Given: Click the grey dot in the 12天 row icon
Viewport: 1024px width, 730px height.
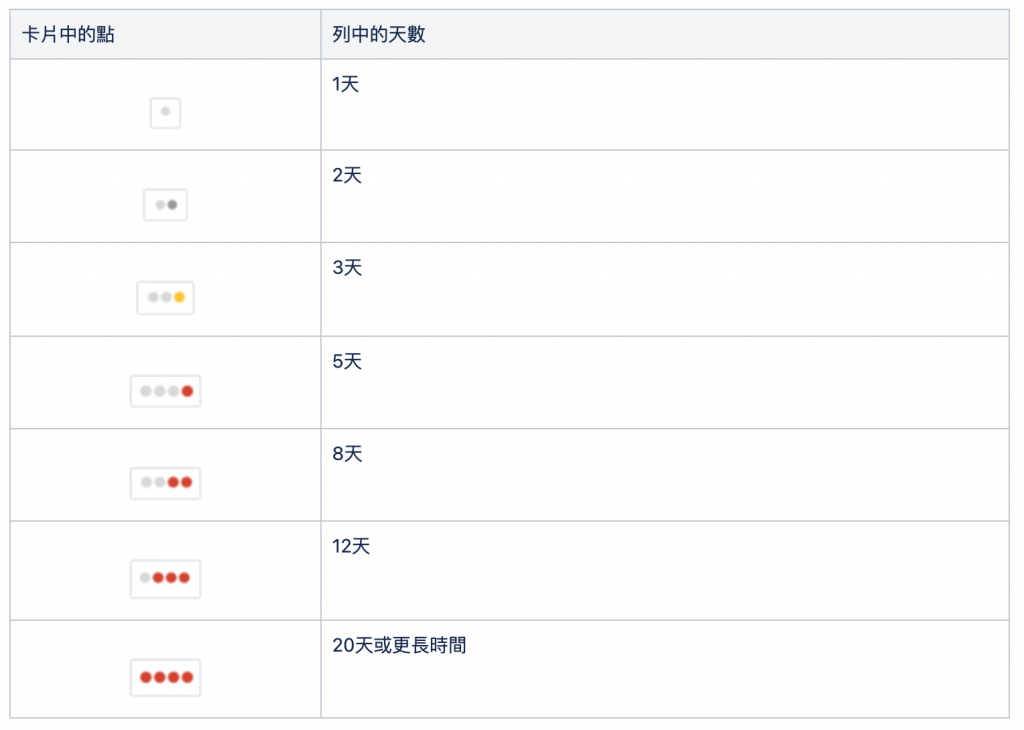Looking at the screenshot, I should pyautogui.click(x=145, y=578).
